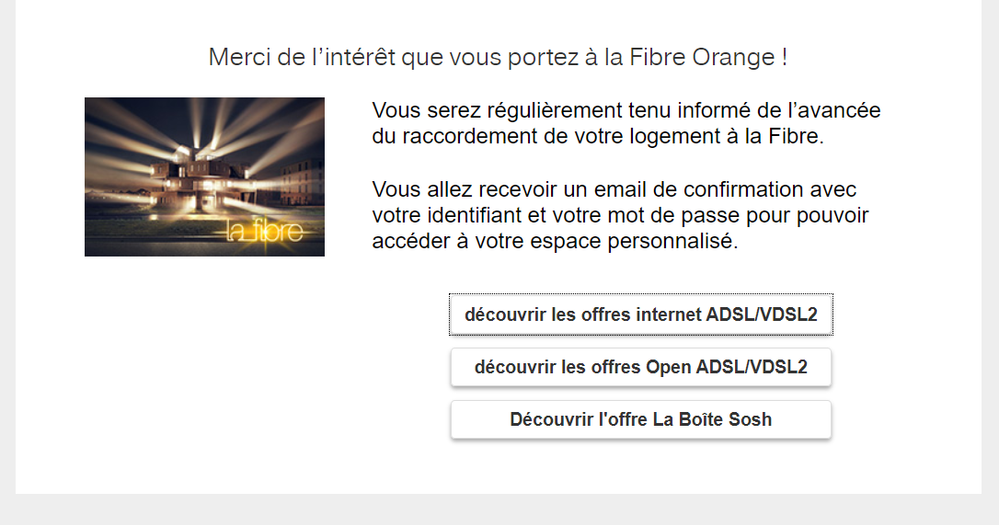Open the découvrir les offres Open ADSL/VDSL2 button
Screen dimensions: 999x525
pyautogui.click(x=641, y=367)
